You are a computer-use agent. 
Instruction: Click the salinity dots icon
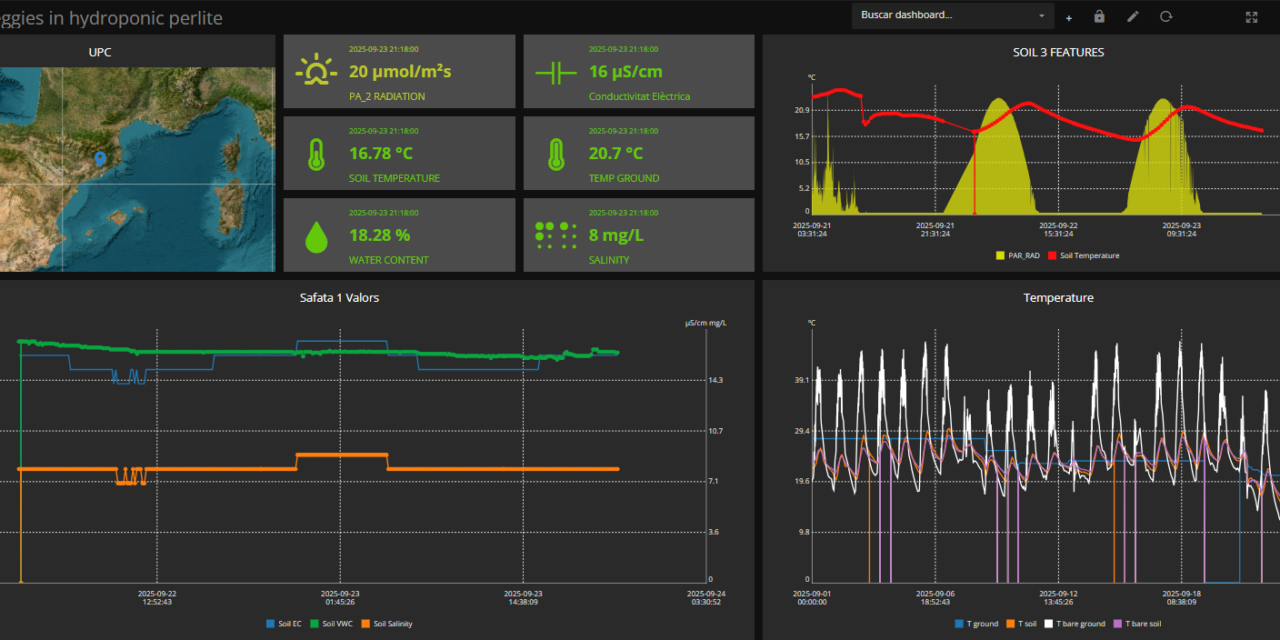tap(556, 235)
